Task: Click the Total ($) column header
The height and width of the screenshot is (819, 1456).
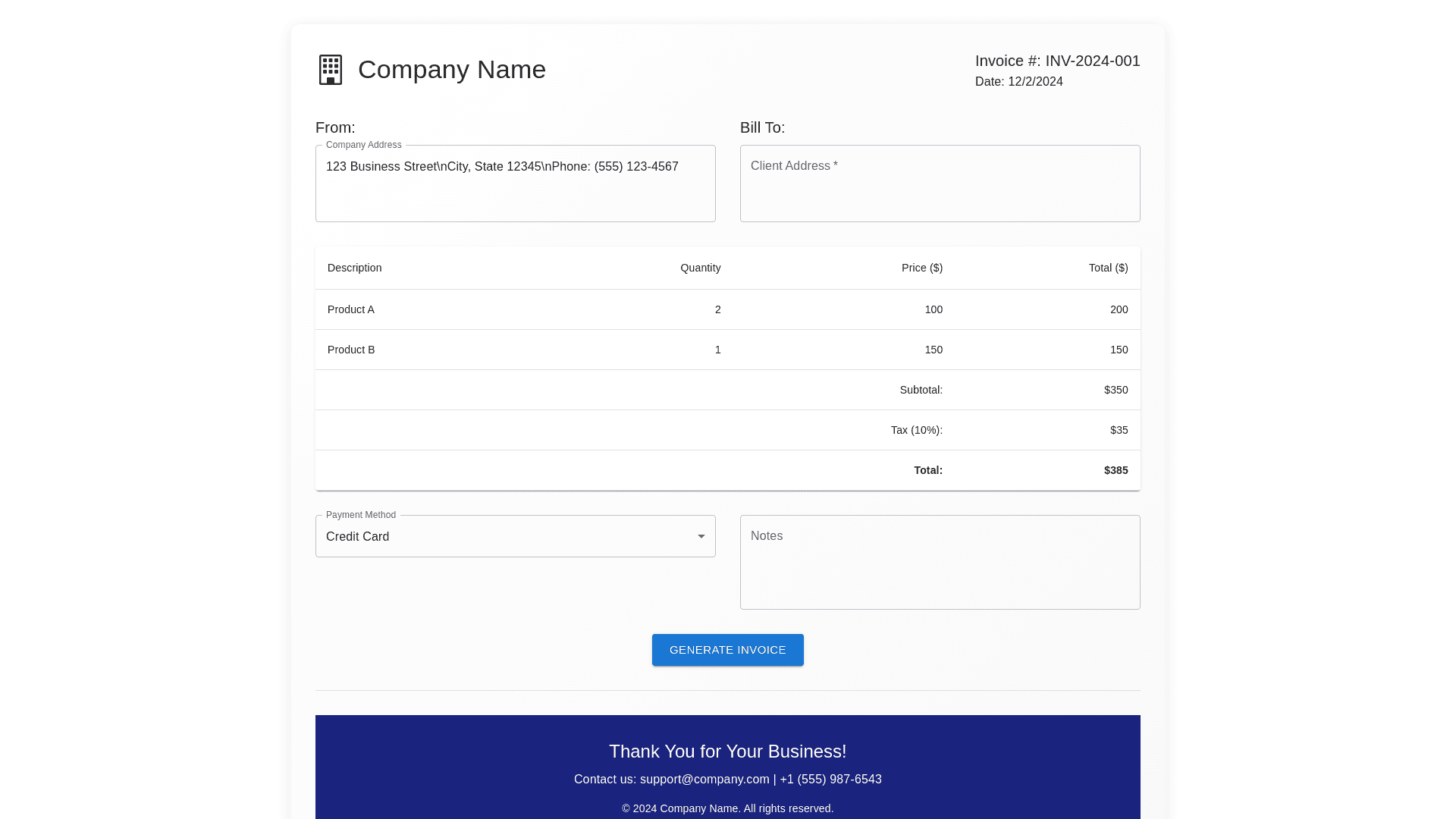Action: tap(1108, 268)
